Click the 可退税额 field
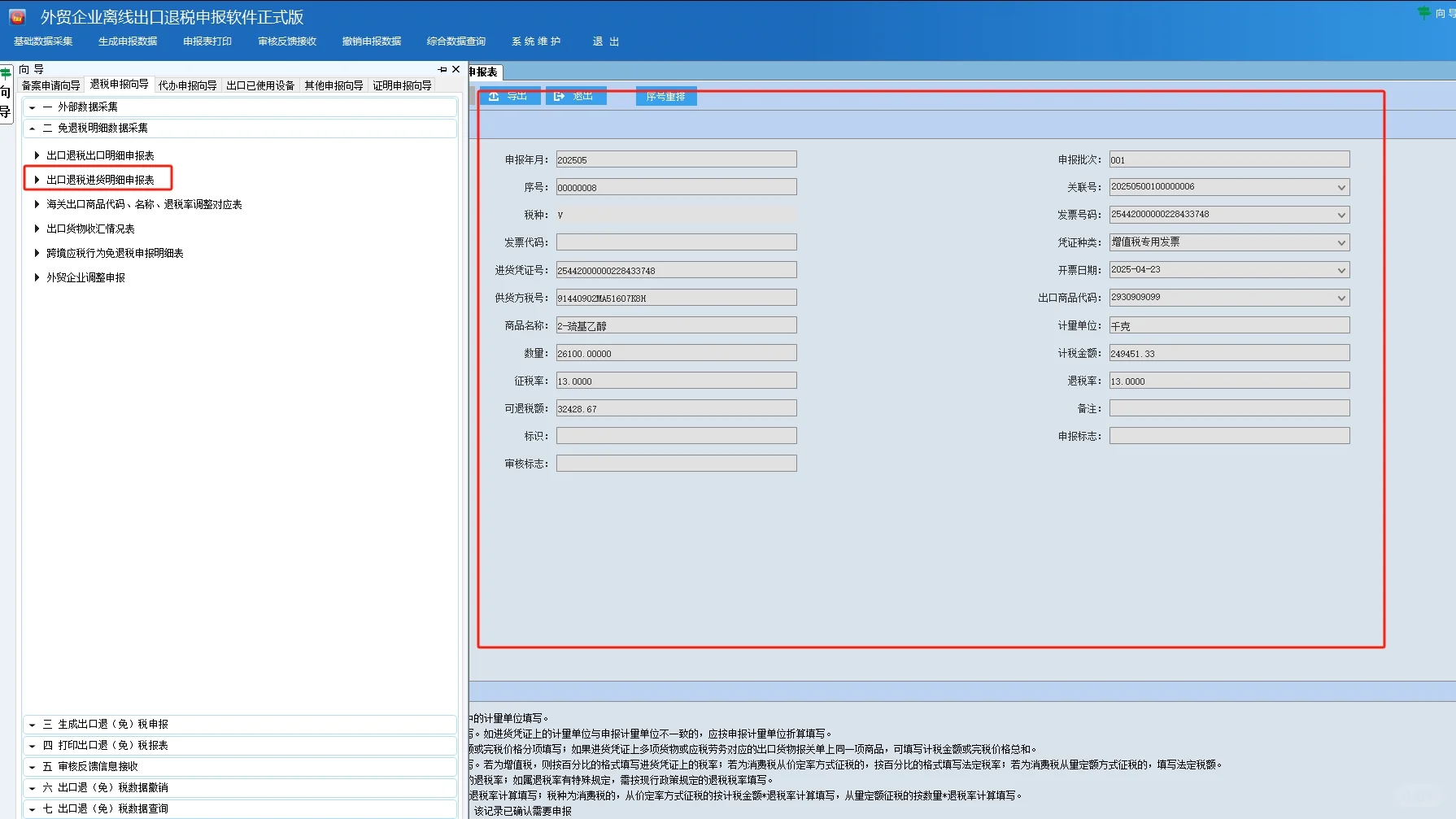The width and height of the screenshot is (1456, 819). pyautogui.click(x=677, y=408)
